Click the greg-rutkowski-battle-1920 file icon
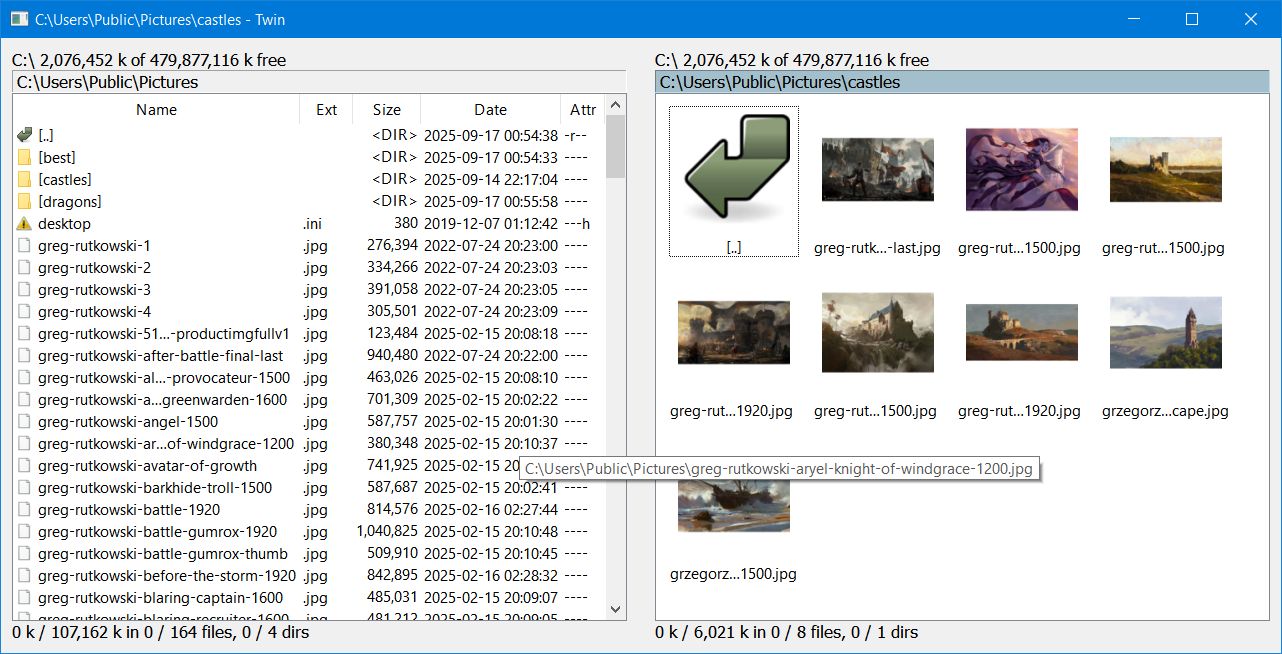This screenshot has height=654, width=1282. (25, 509)
